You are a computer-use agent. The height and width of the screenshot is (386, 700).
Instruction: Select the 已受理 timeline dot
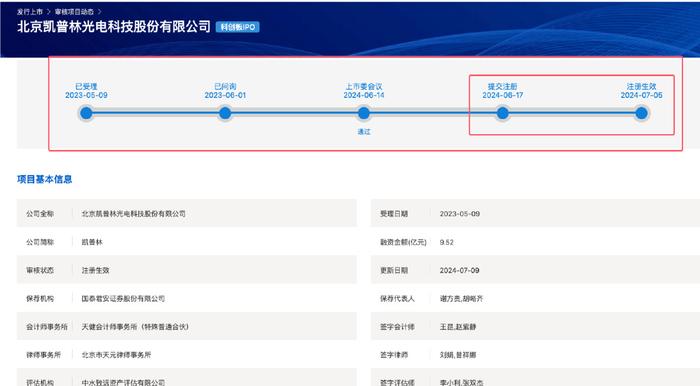click(86, 113)
